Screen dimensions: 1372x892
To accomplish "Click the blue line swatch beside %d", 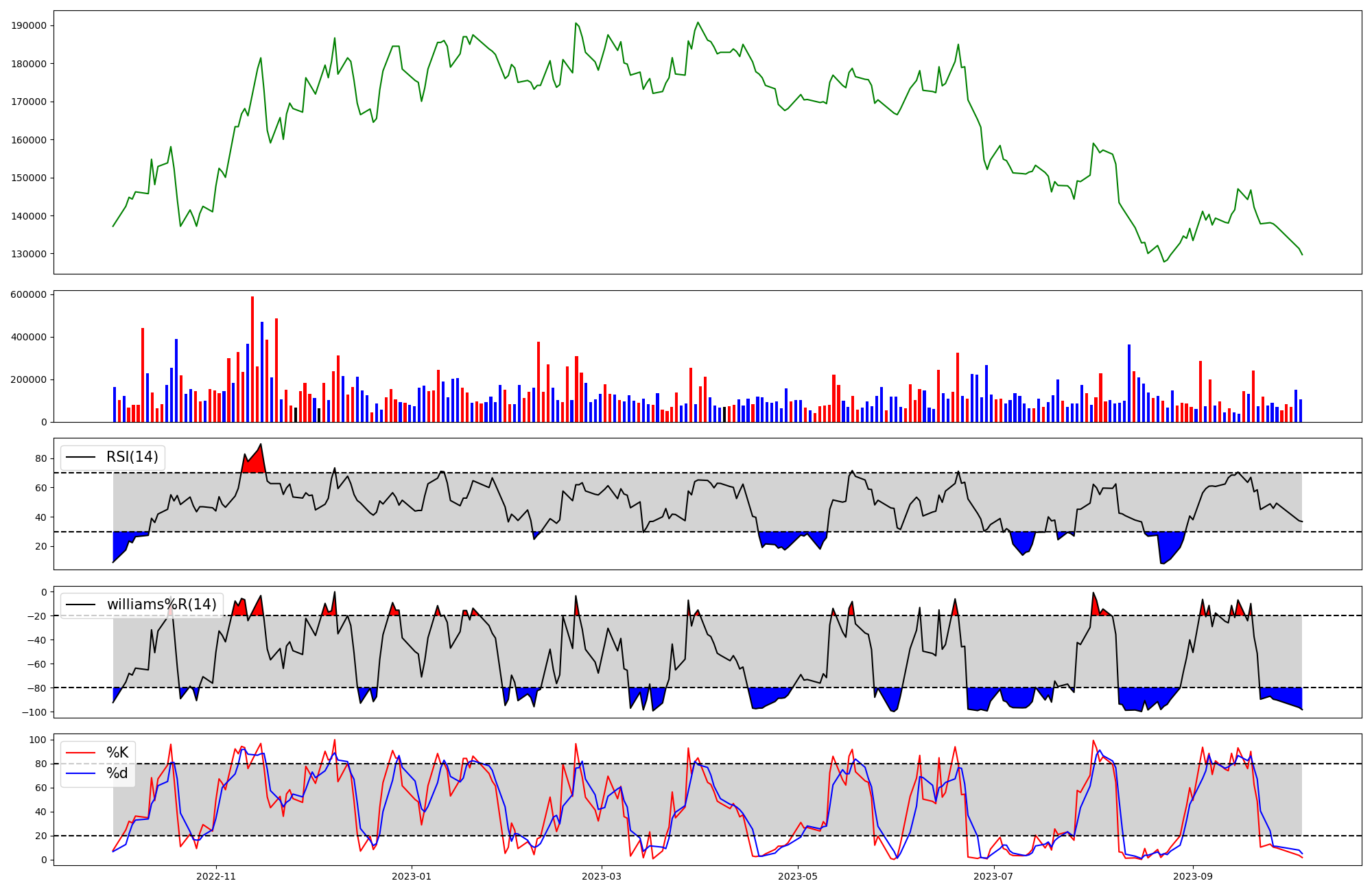I will click(x=80, y=773).
